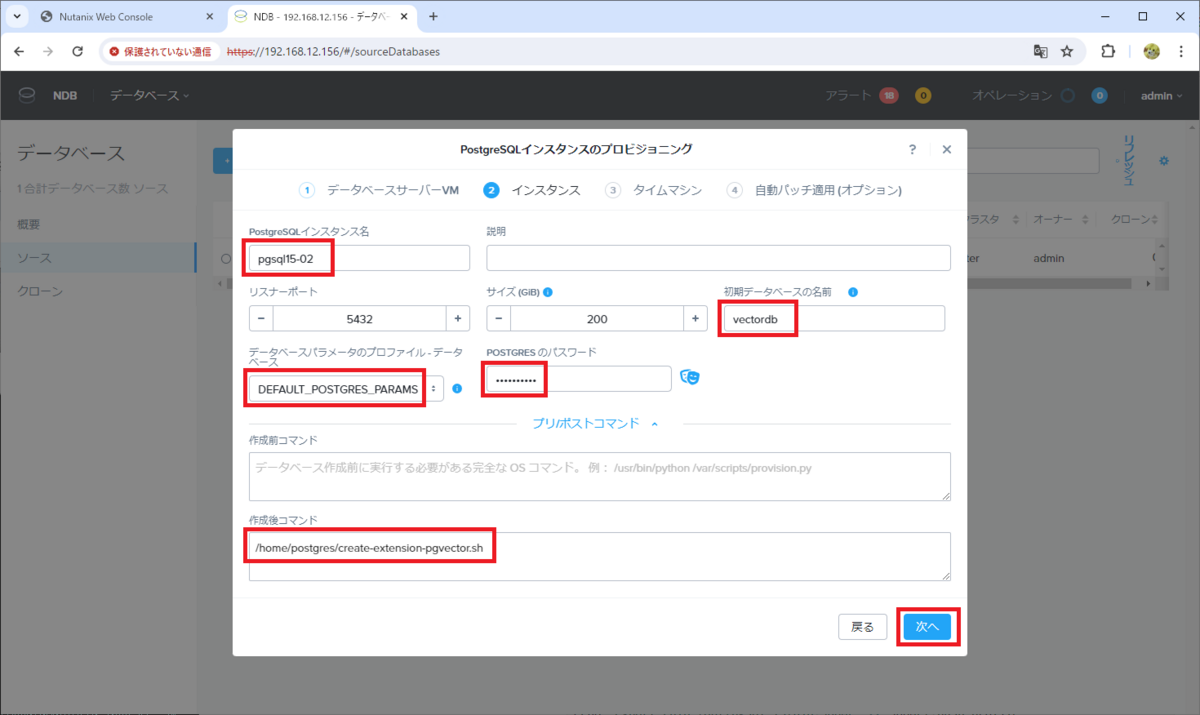
Task: Open Chrome profile avatar
Action: [1151, 51]
